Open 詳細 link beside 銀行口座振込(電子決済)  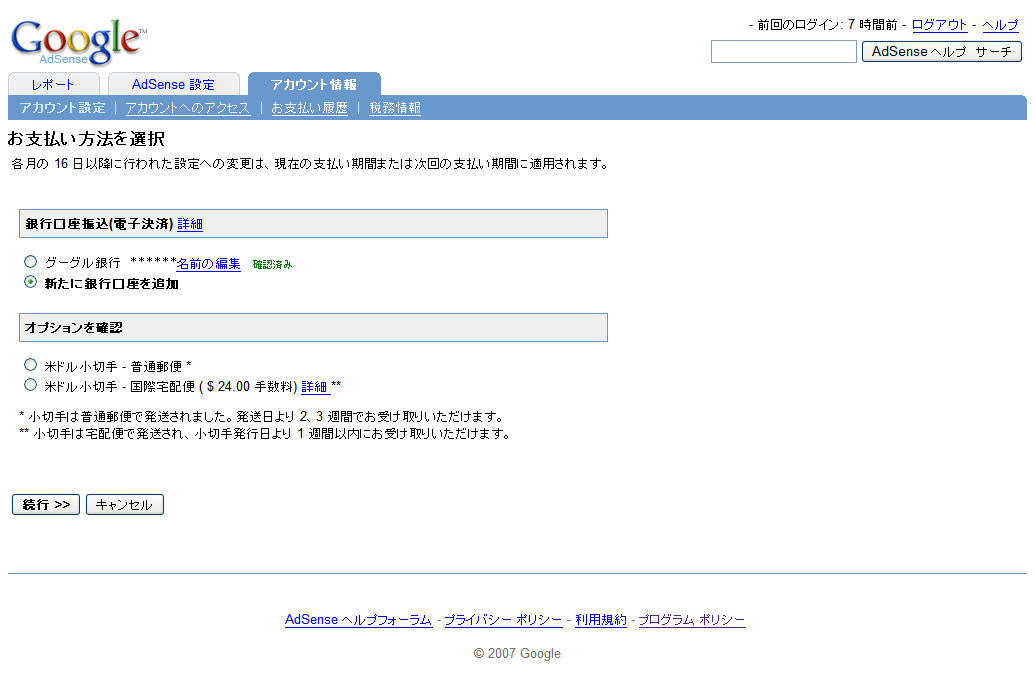[x=190, y=224]
